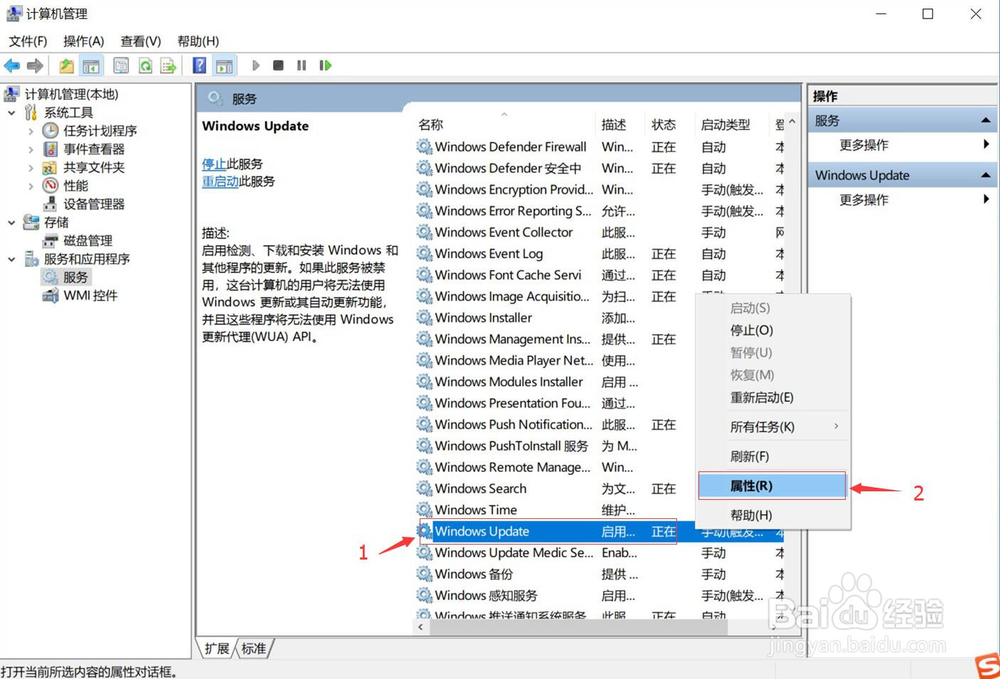The image size is (1000, 679).
Task: Select Windows Defender Firewall service row
Action: [599, 147]
